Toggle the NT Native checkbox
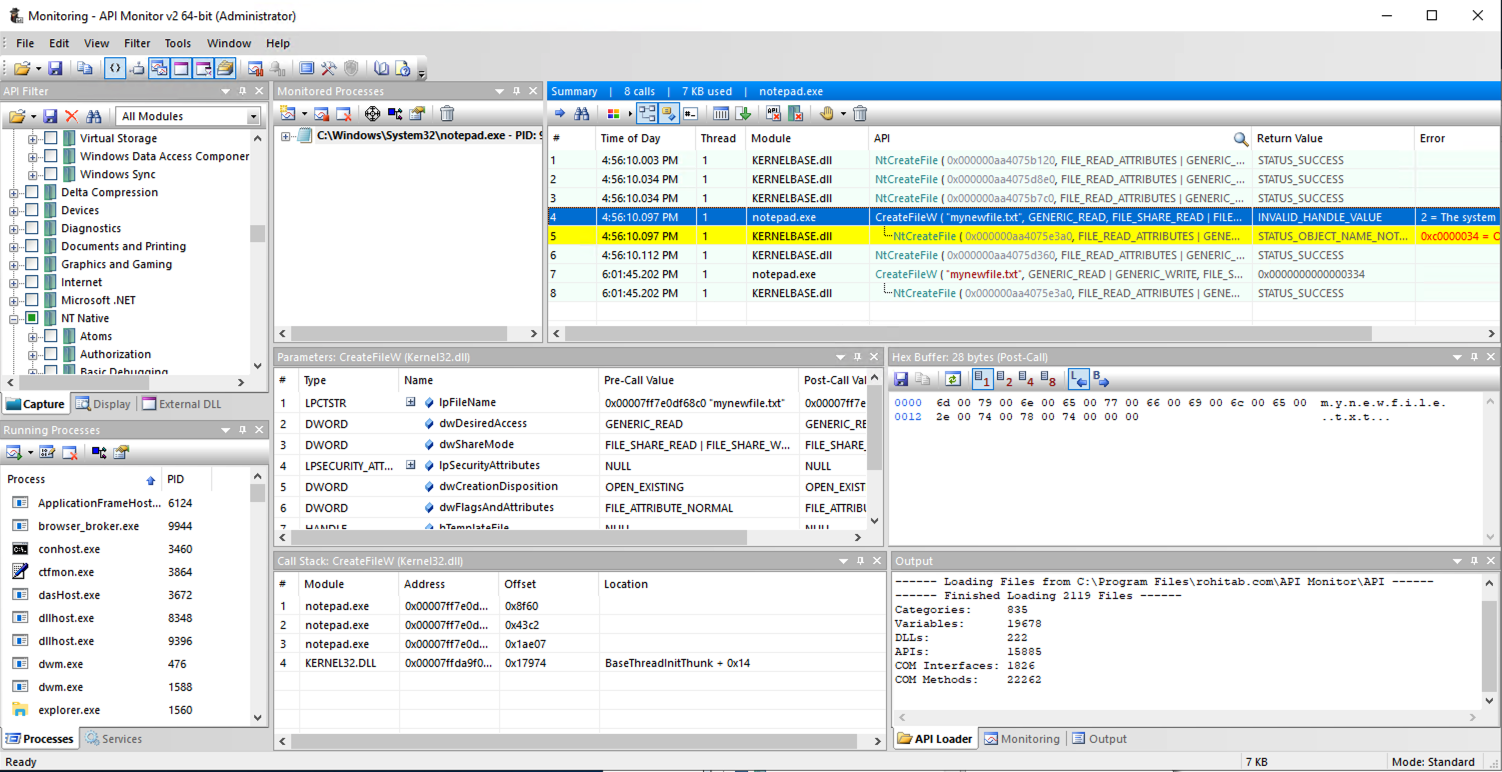 click(x=32, y=318)
